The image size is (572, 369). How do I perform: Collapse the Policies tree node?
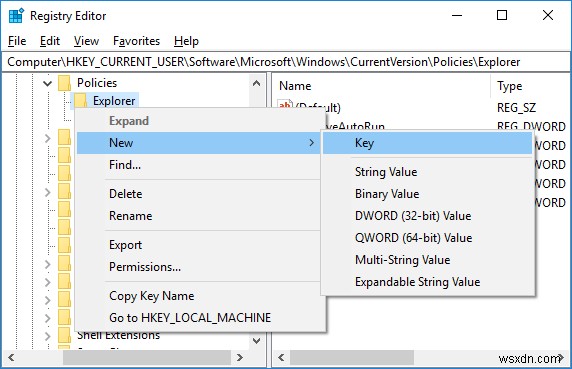coord(47,83)
